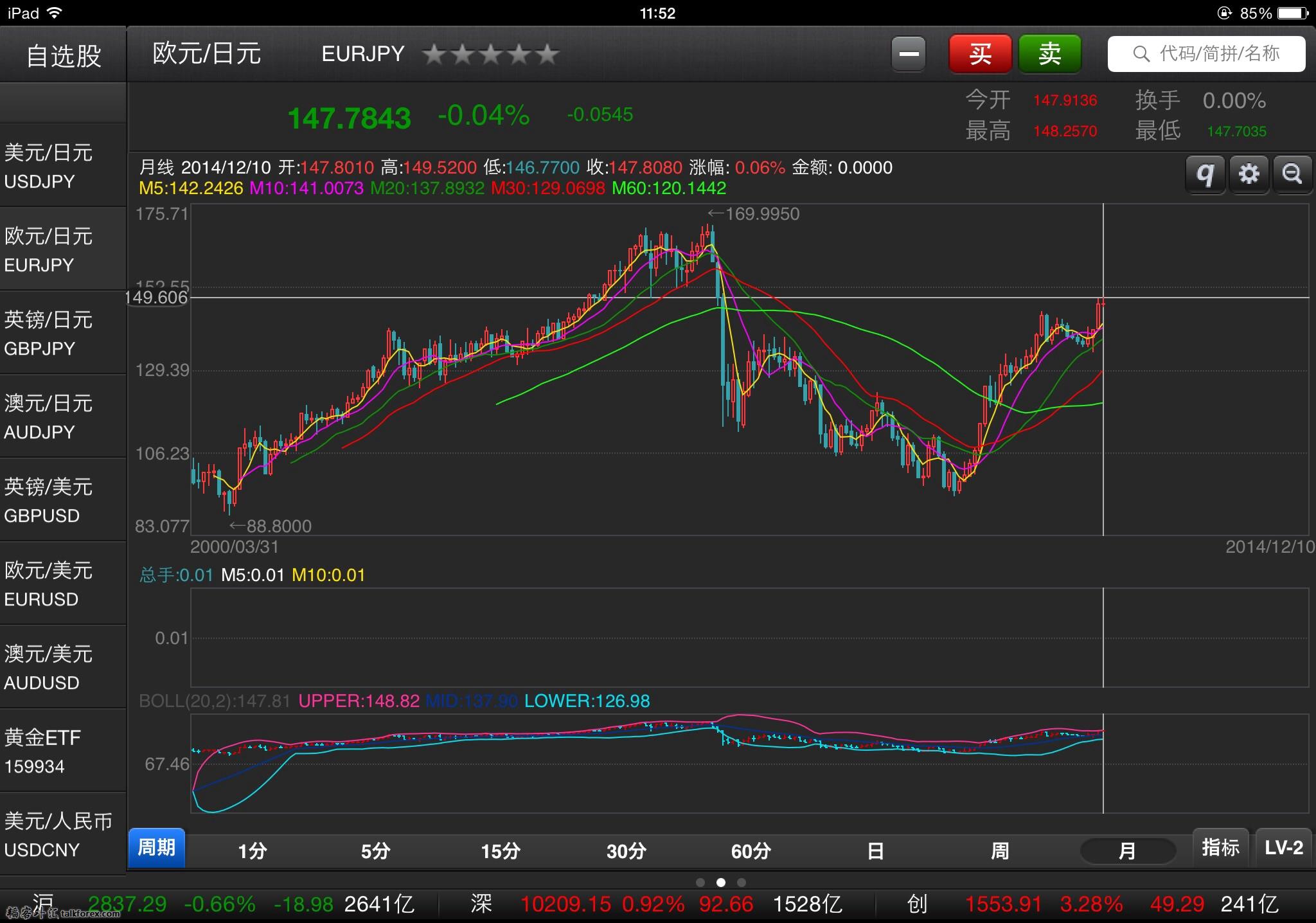Tap the 自选股 watchlist header
The width and height of the screenshot is (1316, 923).
[x=63, y=55]
